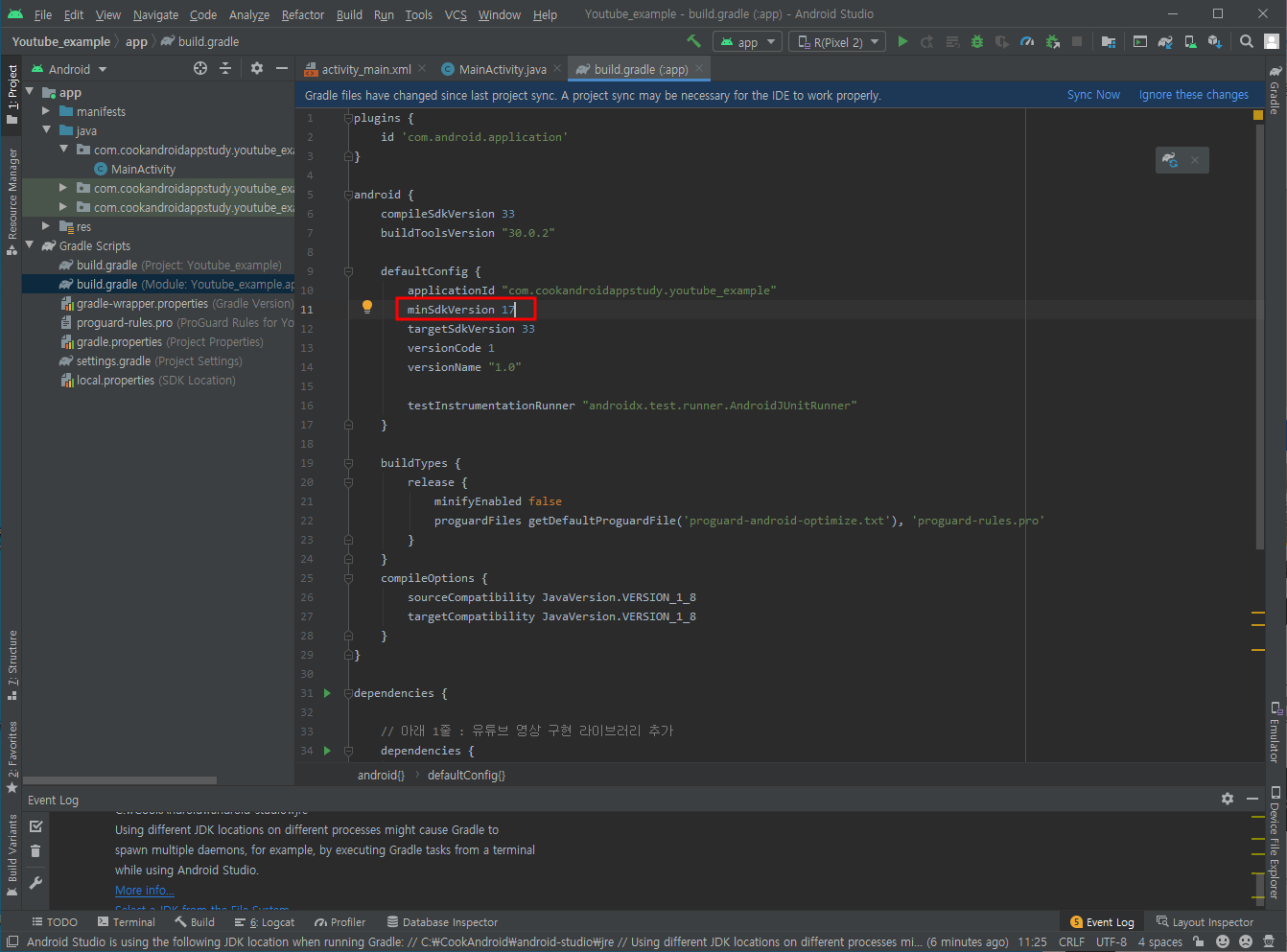Click the Debug app bug icon
Image resolution: width=1287 pixels, height=952 pixels.
[977, 41]
